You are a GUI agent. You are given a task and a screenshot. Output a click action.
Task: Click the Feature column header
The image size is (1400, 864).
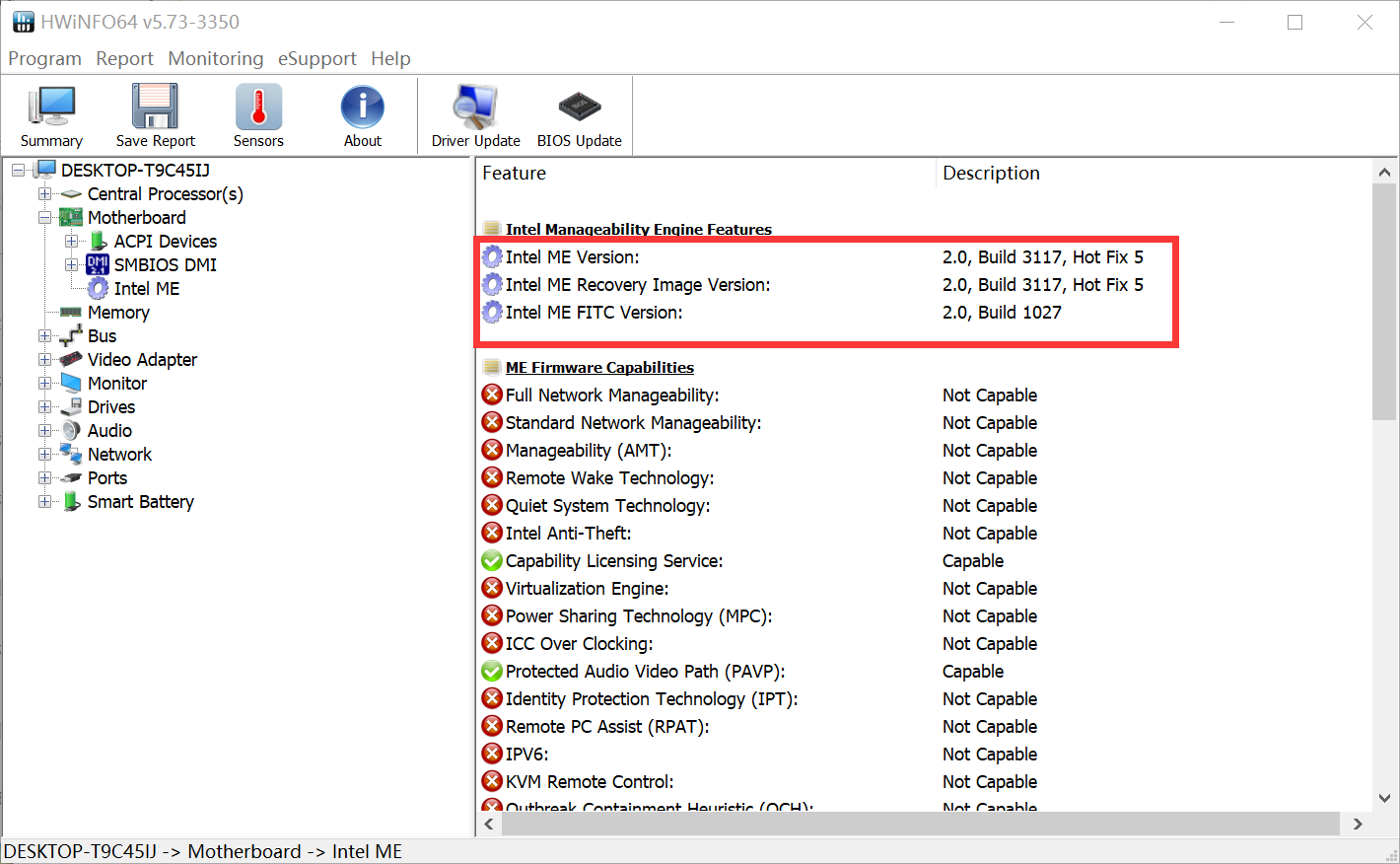coord(706,174)
